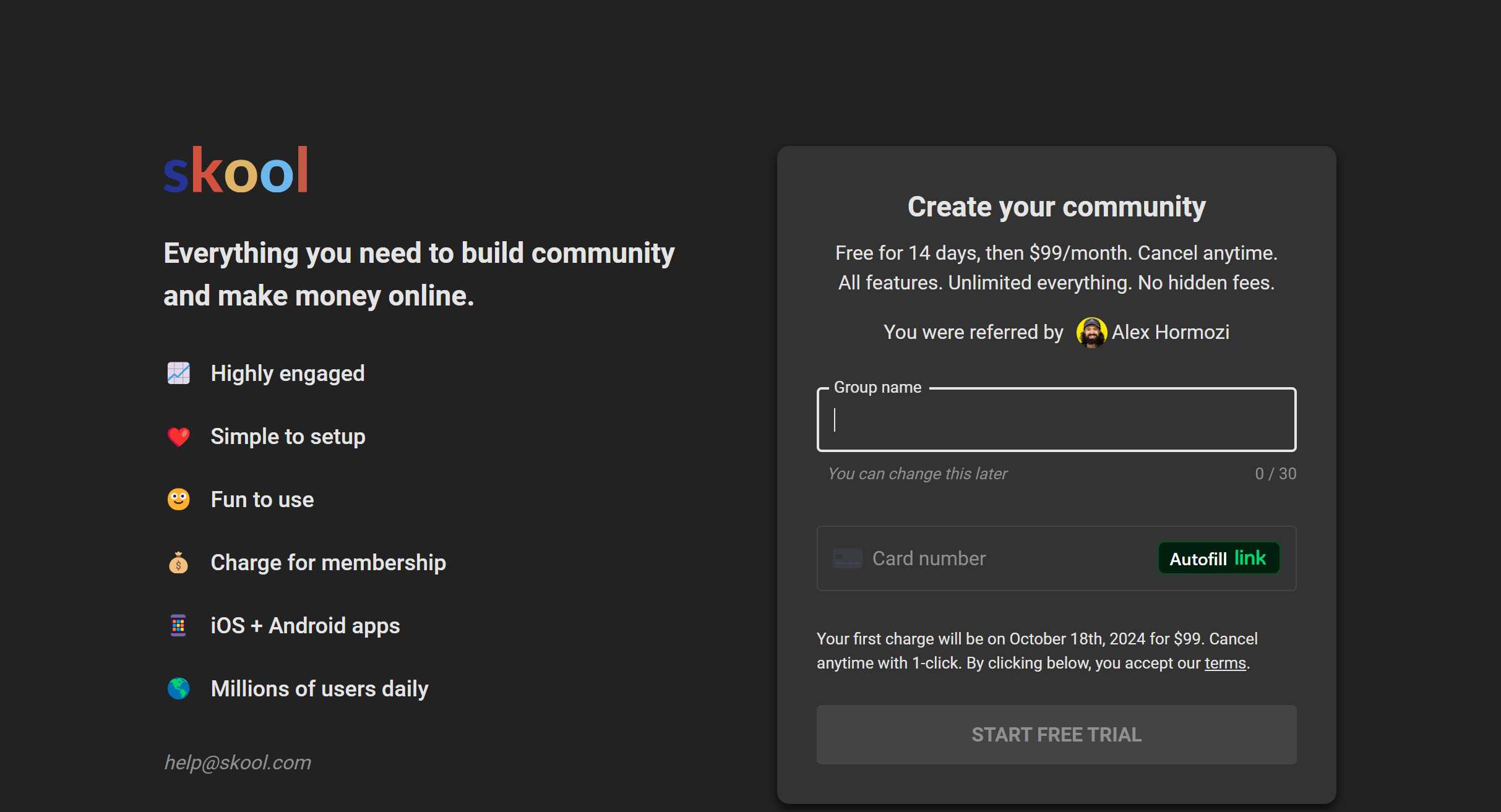Click the red heart icon beside Simple to setup
Image resolution: width=1501 pixels, height=812 pixels.
tap(179, 437)
